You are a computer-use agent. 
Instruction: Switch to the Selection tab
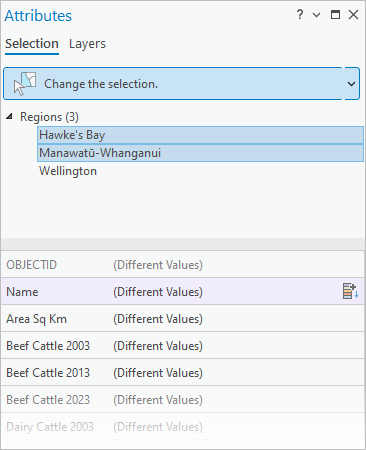[x=32, y=44]
